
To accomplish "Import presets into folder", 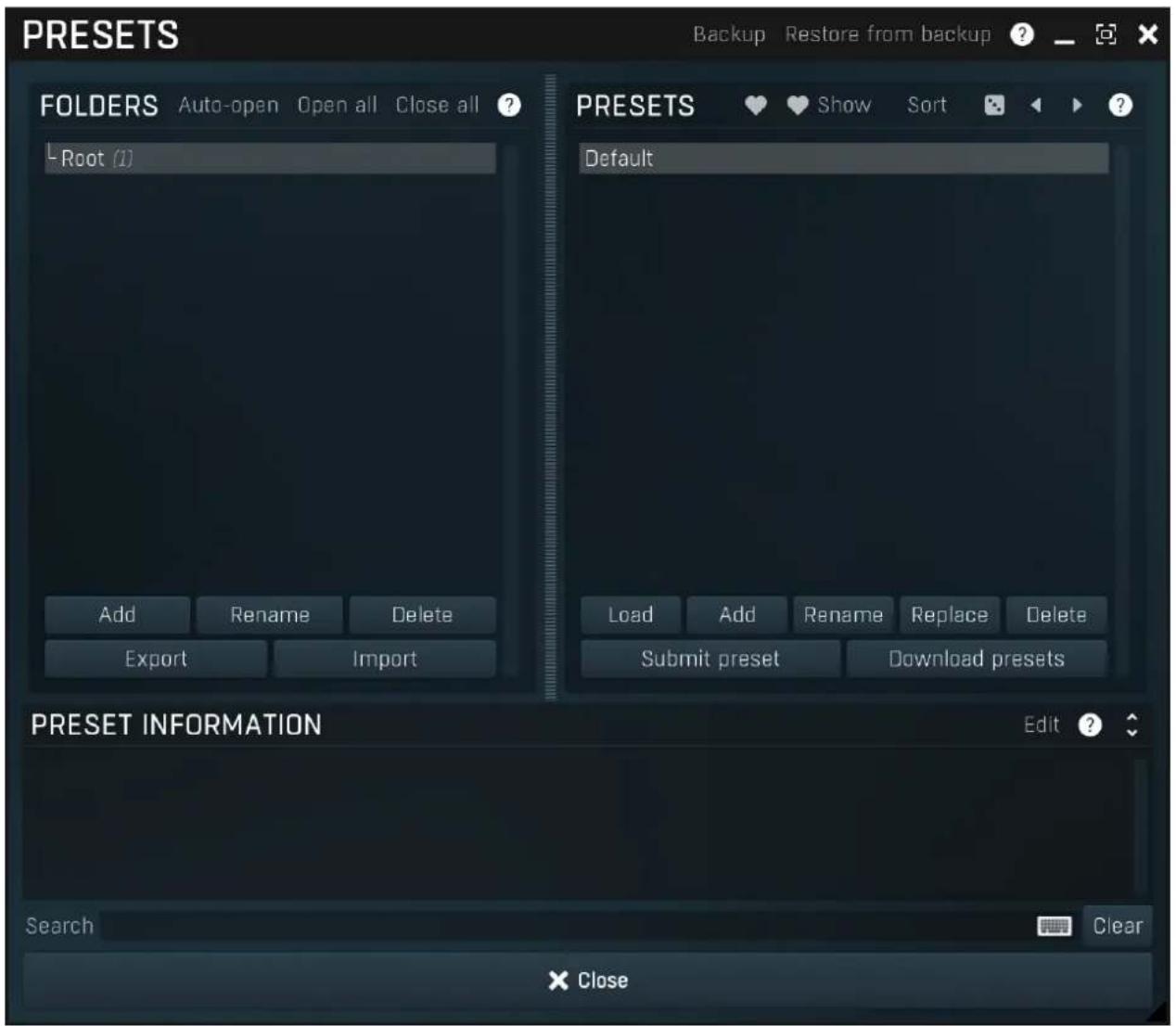I will tap(385, 659).
